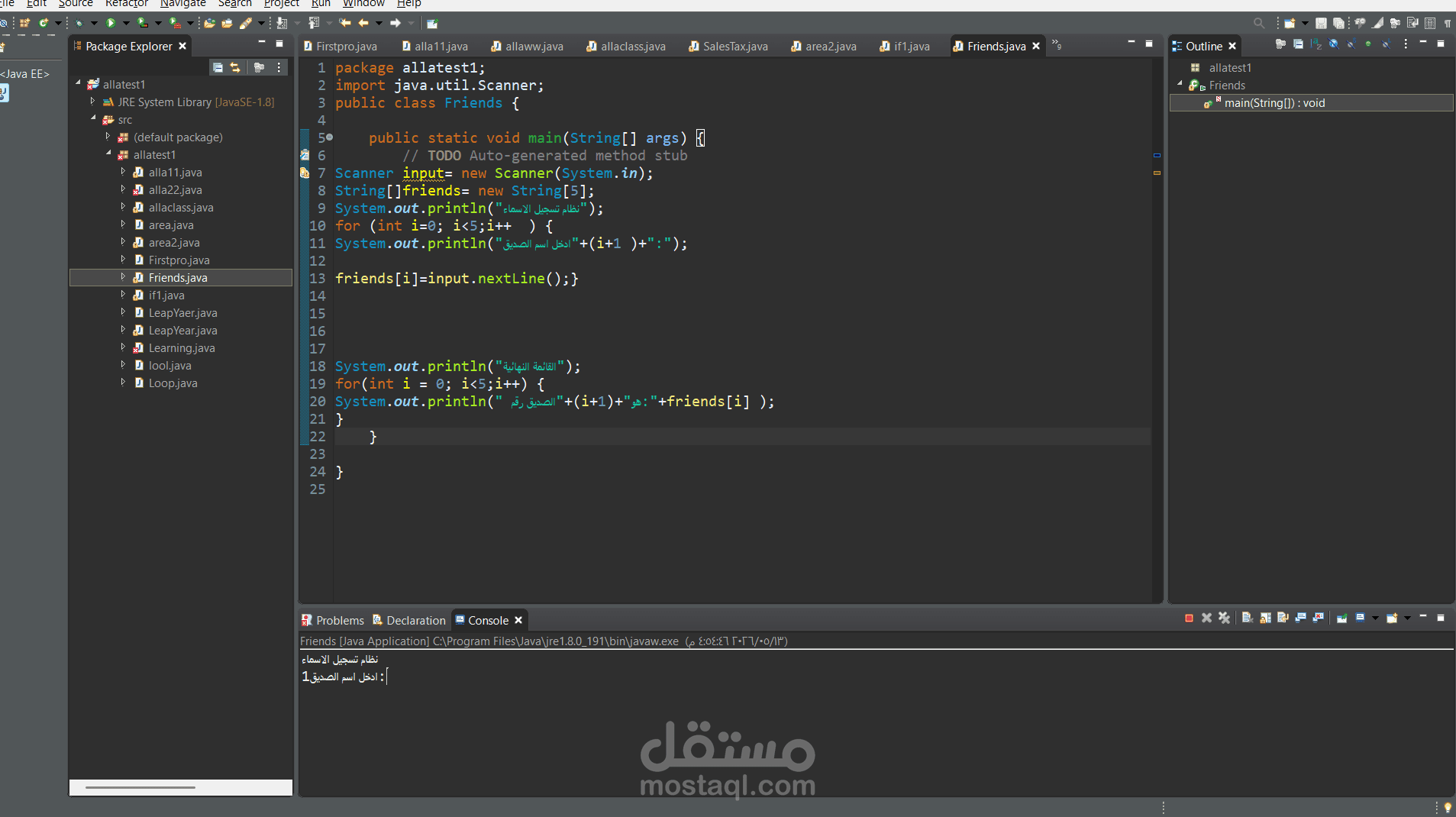Click the Open Perspective icon
Screen dimensions: 1456x817
1290,23
